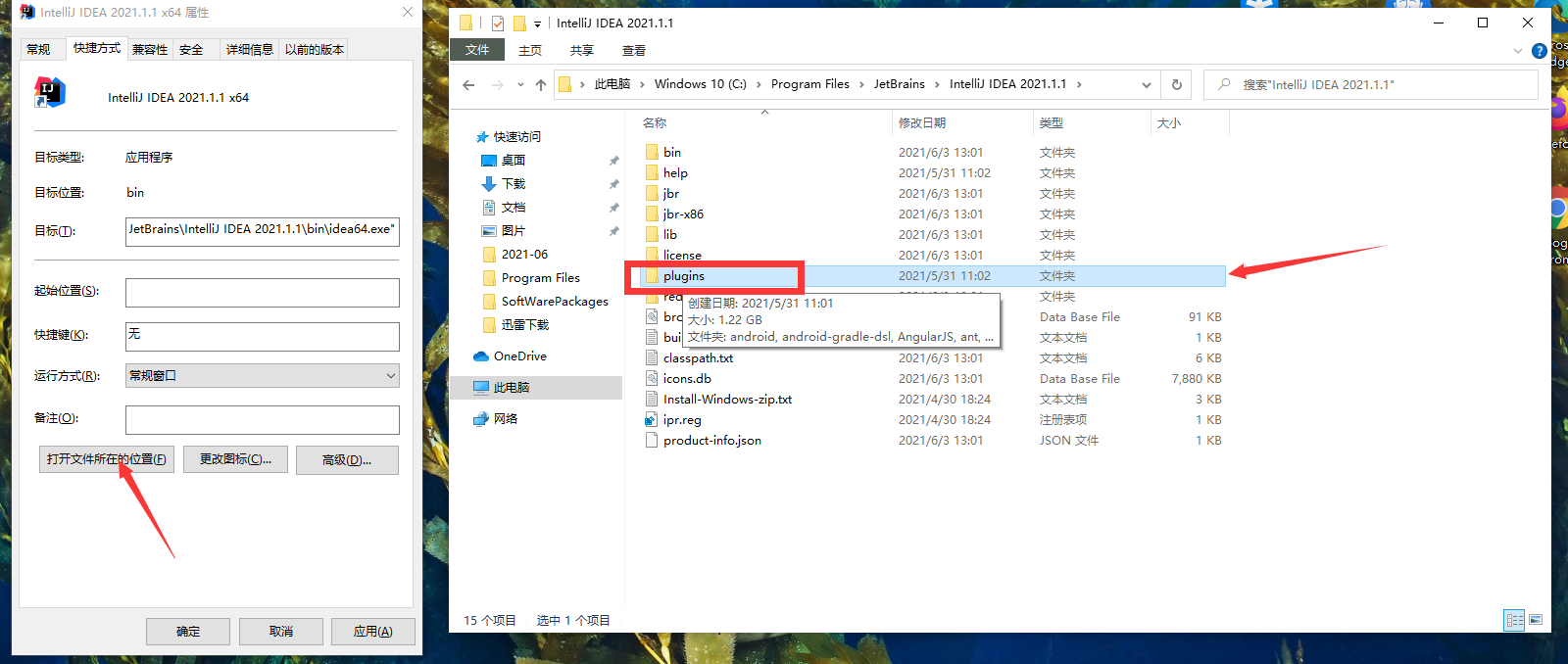Click the Install-Windows-zip.txt file icon
Screen dimensions: 1568x664
point(652,399)
